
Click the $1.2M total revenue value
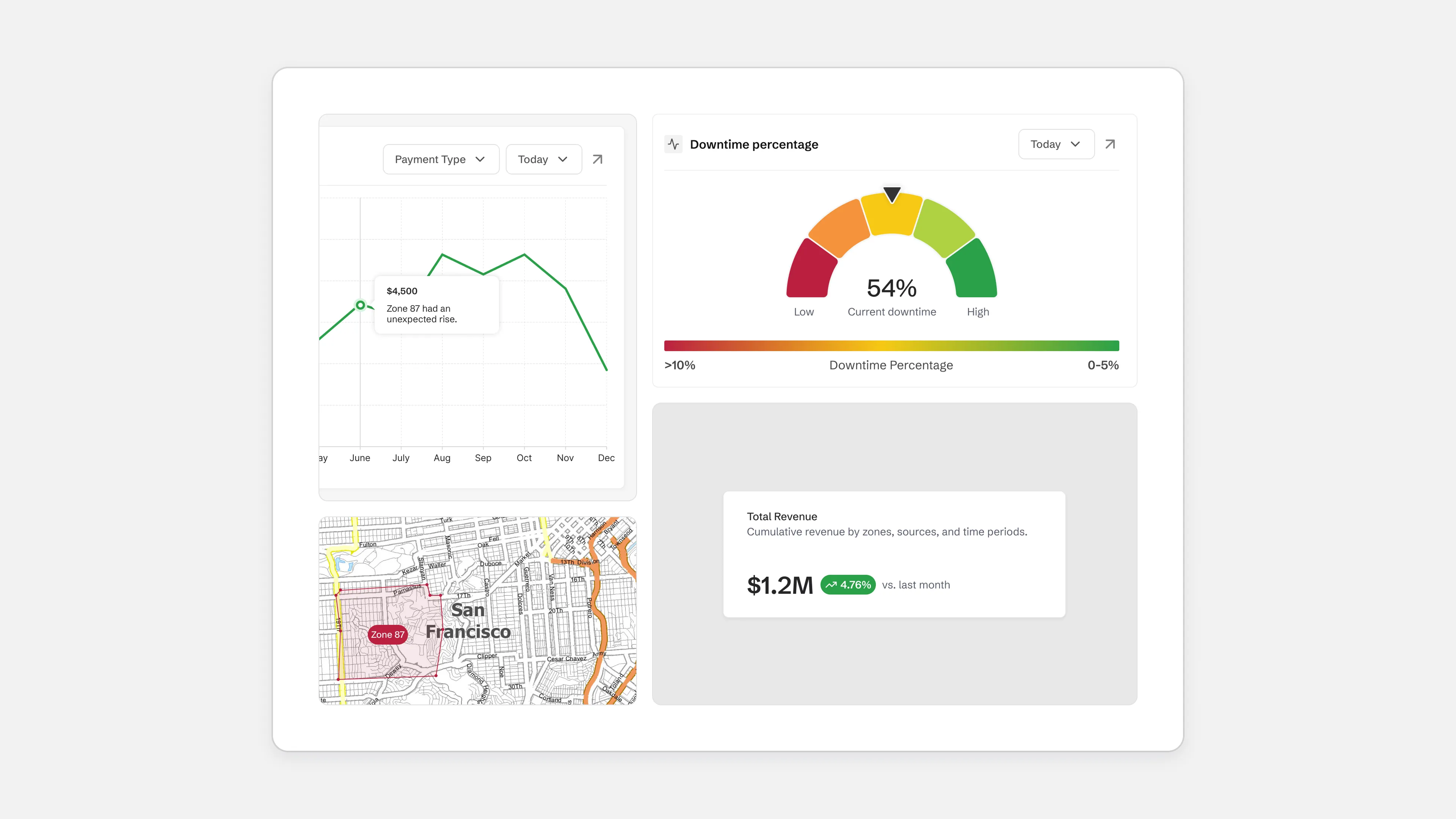coord(780,585)
